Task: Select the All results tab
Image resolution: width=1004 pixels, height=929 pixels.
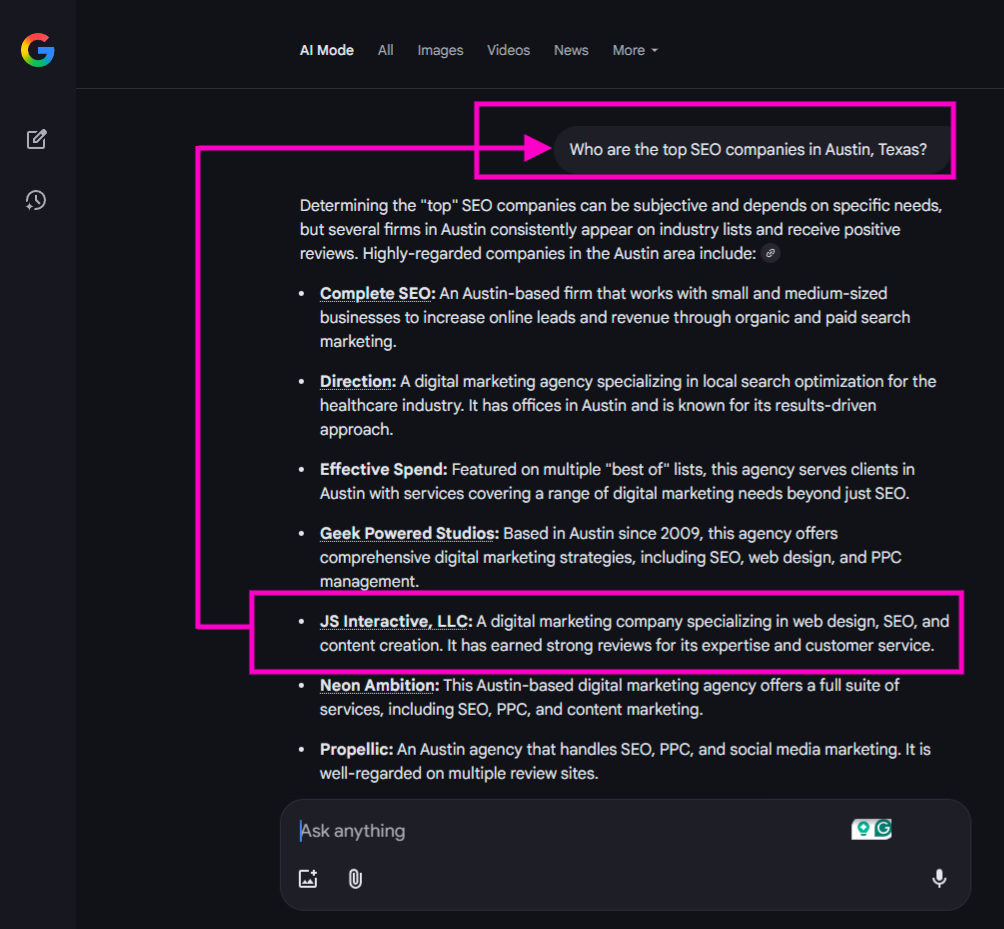Action: coord(385,50)
